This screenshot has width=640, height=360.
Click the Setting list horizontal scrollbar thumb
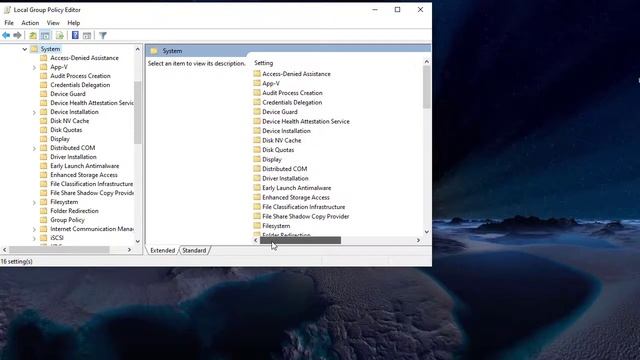300,240
